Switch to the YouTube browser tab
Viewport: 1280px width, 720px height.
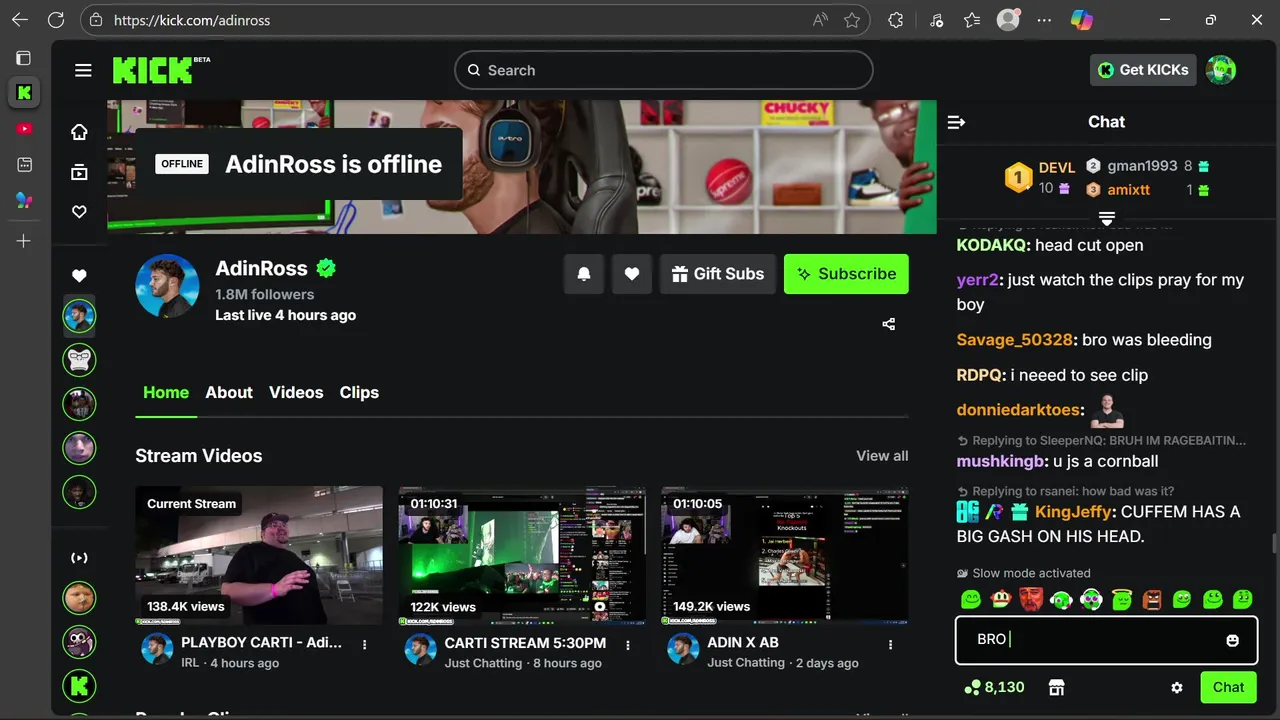pos(24,128)
